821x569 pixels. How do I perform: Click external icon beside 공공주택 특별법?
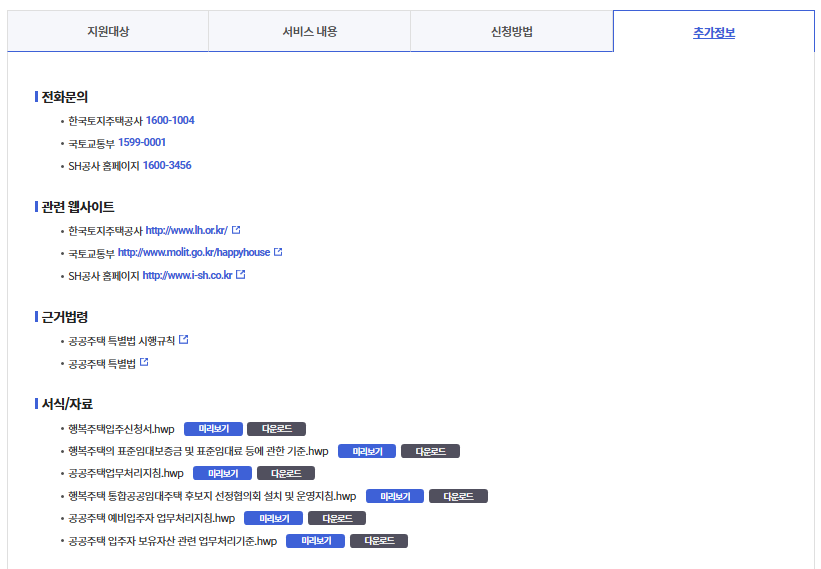pyautogui.click(x=144, y=362)
